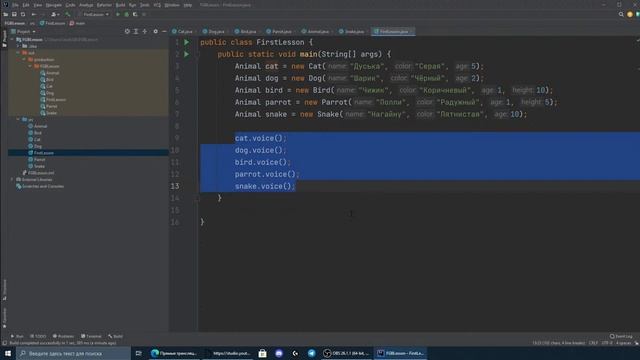Click src breadcrumb in navigation bar

coord(32,23)
